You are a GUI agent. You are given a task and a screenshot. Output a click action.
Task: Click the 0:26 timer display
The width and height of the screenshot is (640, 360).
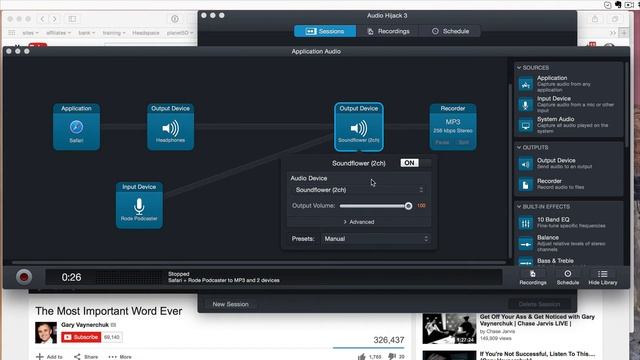(x=71, y=278)
